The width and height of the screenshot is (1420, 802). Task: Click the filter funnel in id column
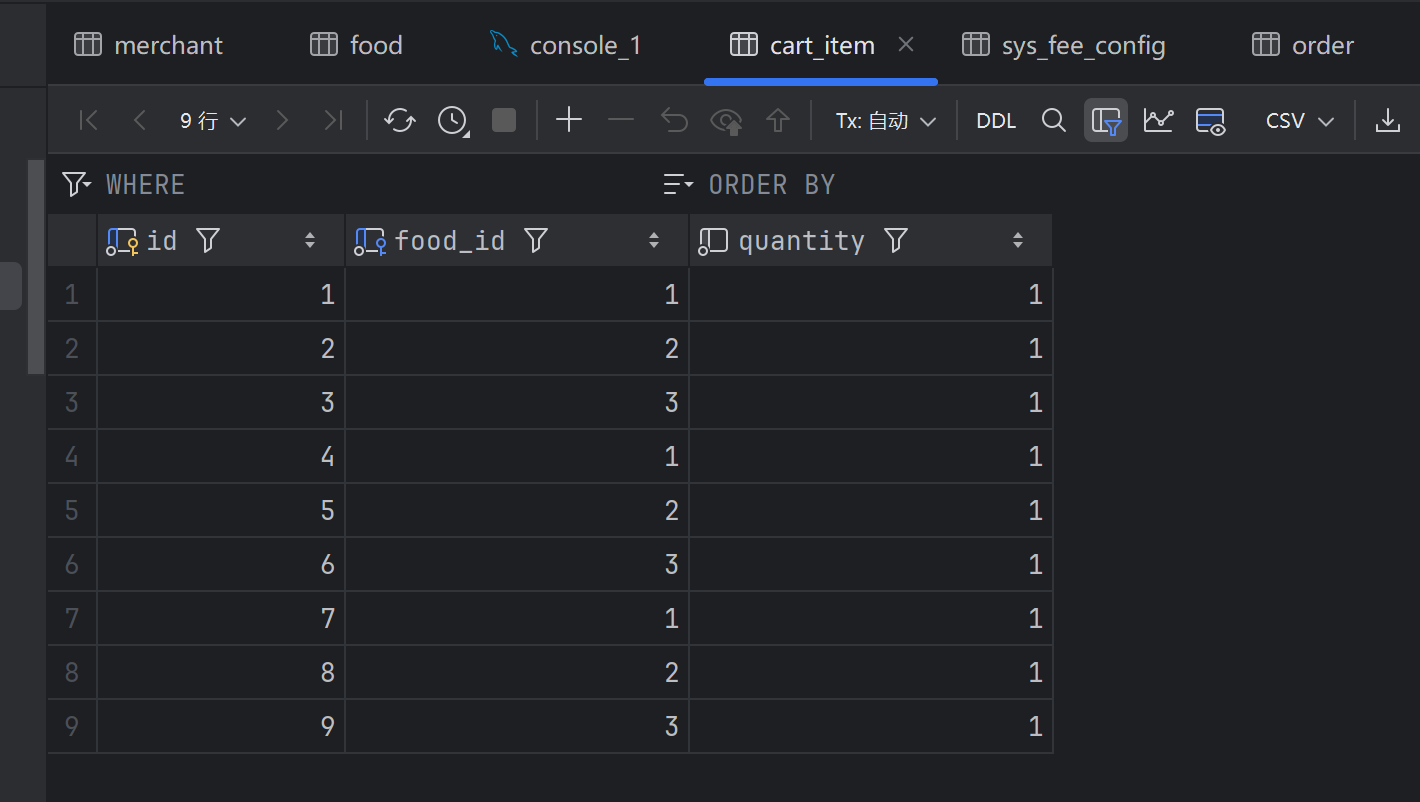tap(208, 240)
